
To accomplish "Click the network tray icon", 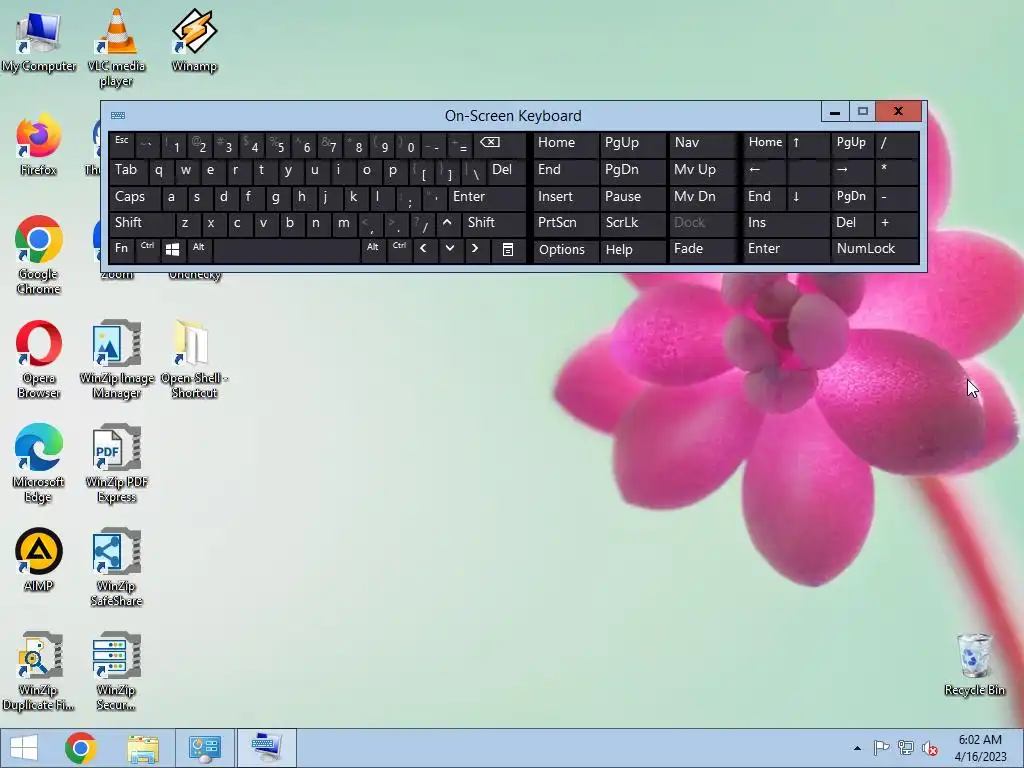I will (x=905, y=748).
